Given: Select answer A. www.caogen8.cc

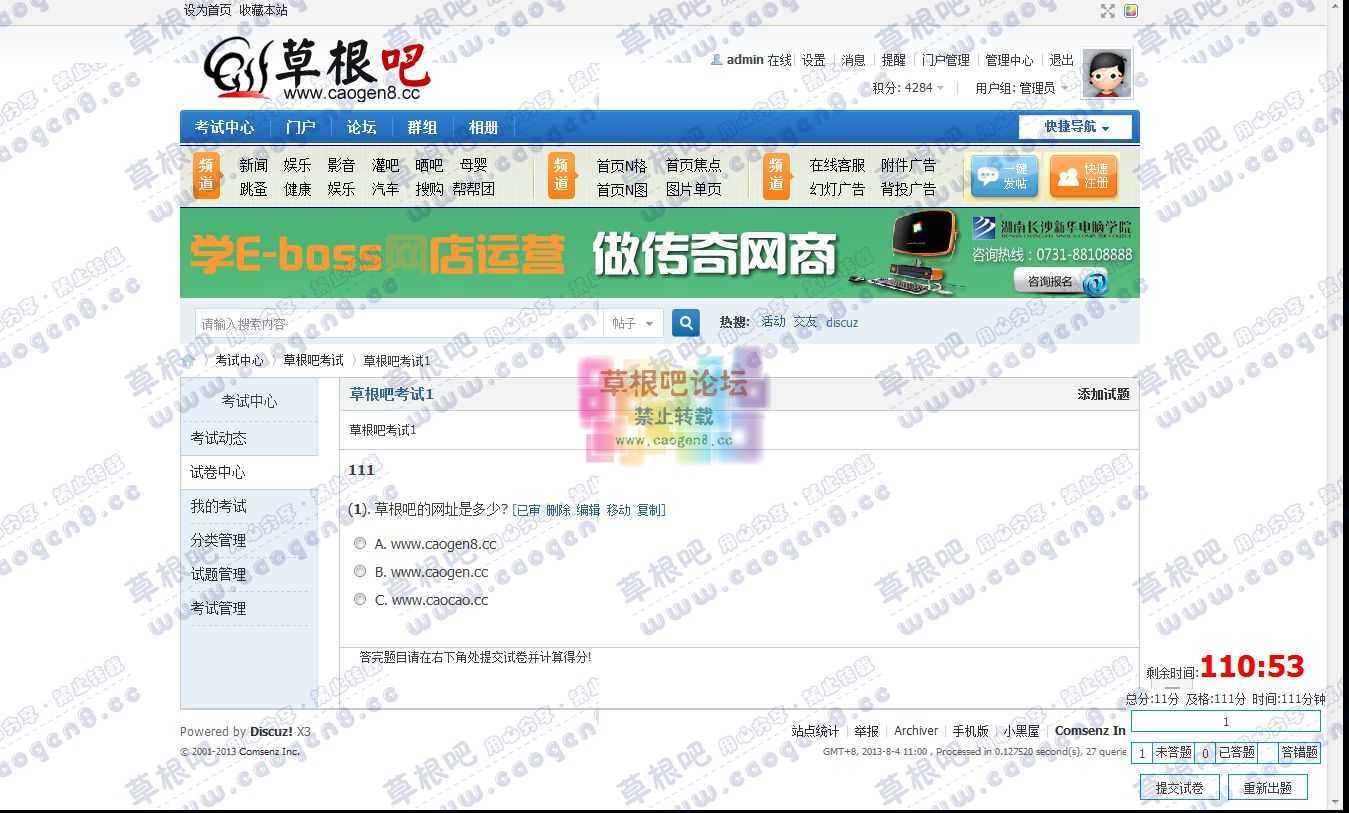Looking at the screenshot, I should pyautogui.click(x=360, y=544).
